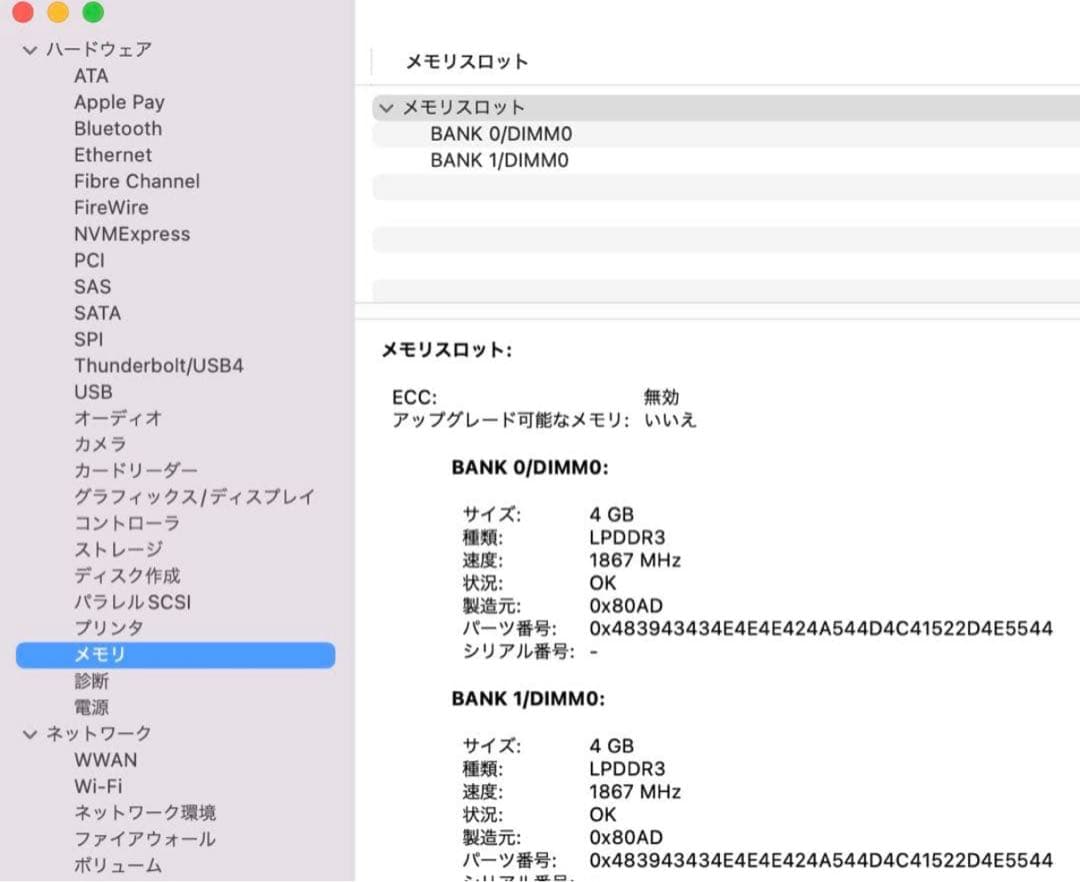
Task: Select ストレージ in the sidebar
Action: pos(117,550)
